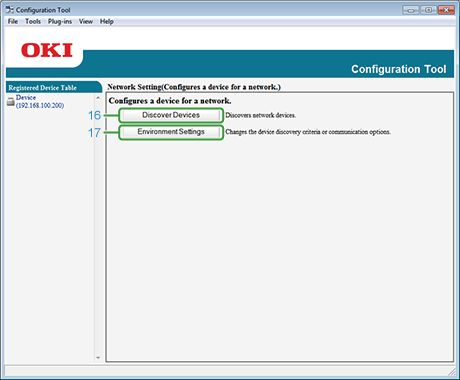Click the OKI logo
The width and height of the screenshot is (460, 380).
[47, 50]
